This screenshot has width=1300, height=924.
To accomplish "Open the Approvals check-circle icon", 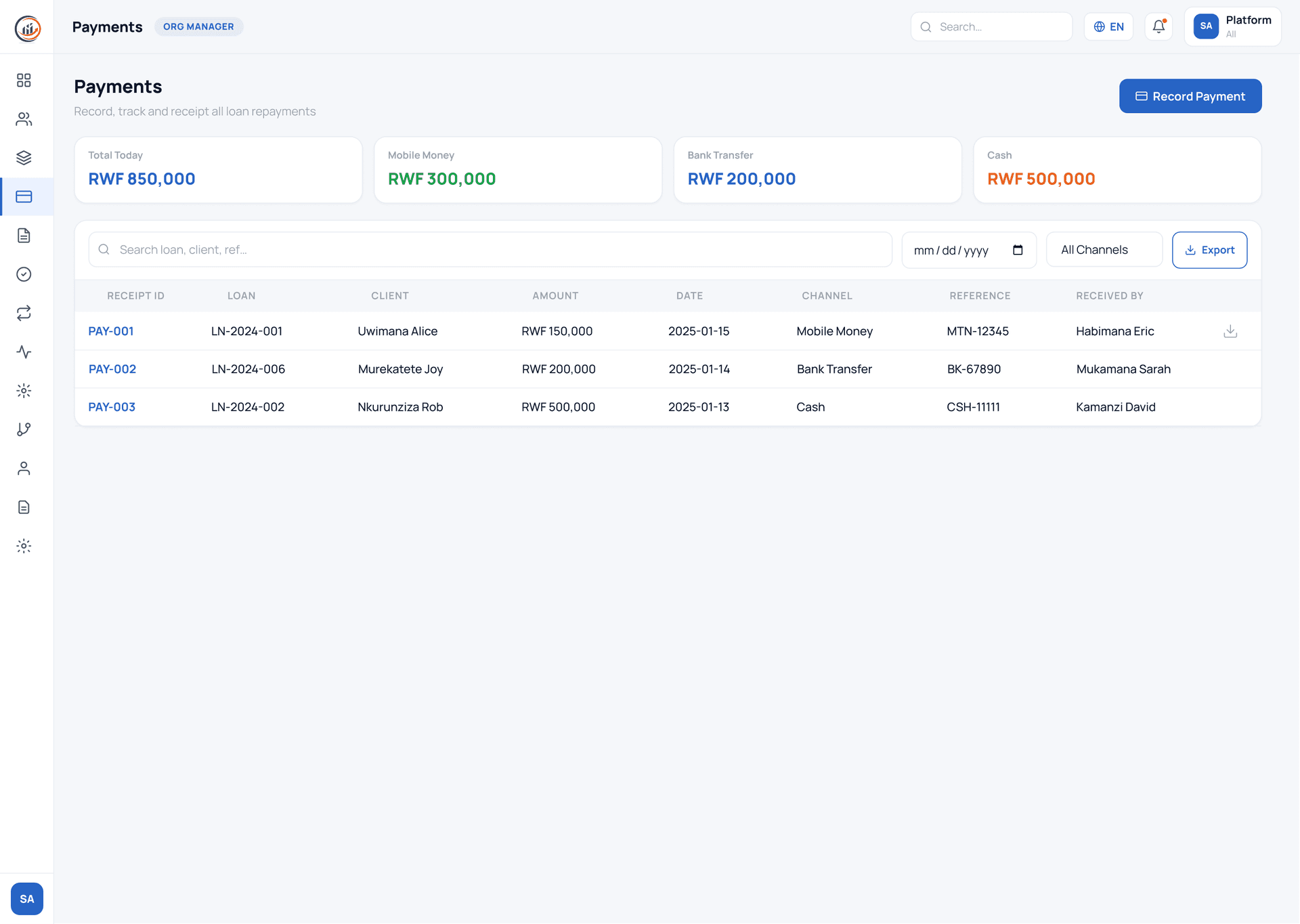I will pos(24,274).
